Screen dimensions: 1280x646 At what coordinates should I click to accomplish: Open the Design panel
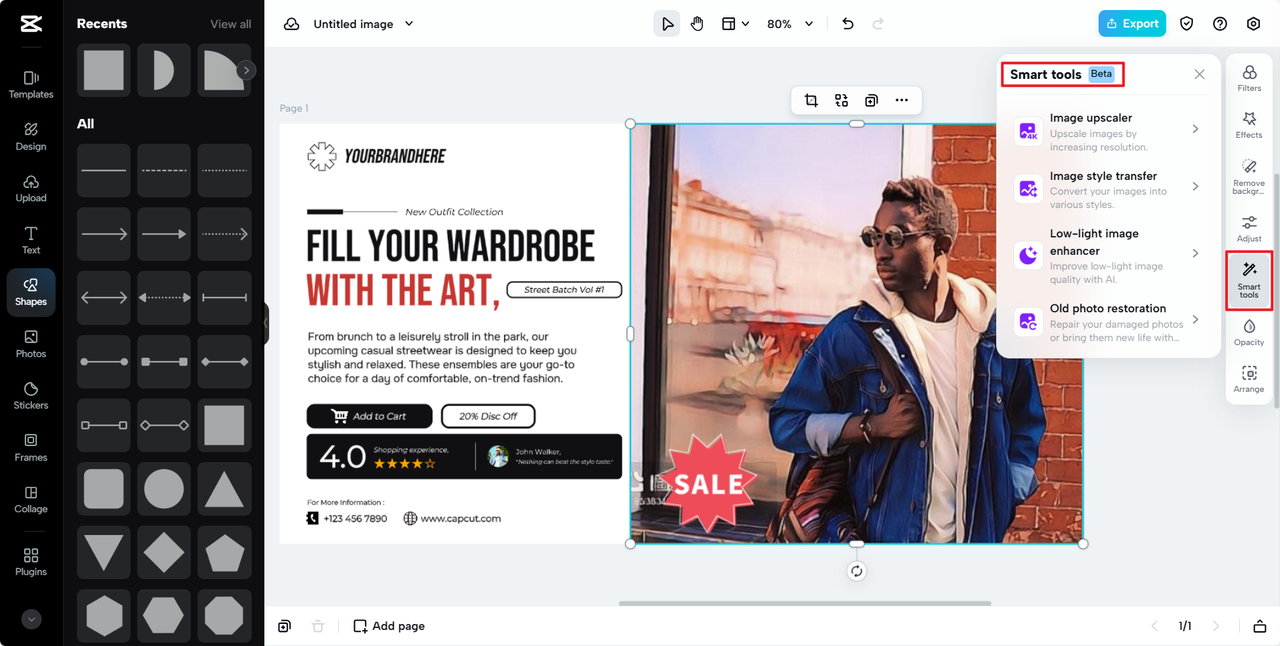(31, 136)
